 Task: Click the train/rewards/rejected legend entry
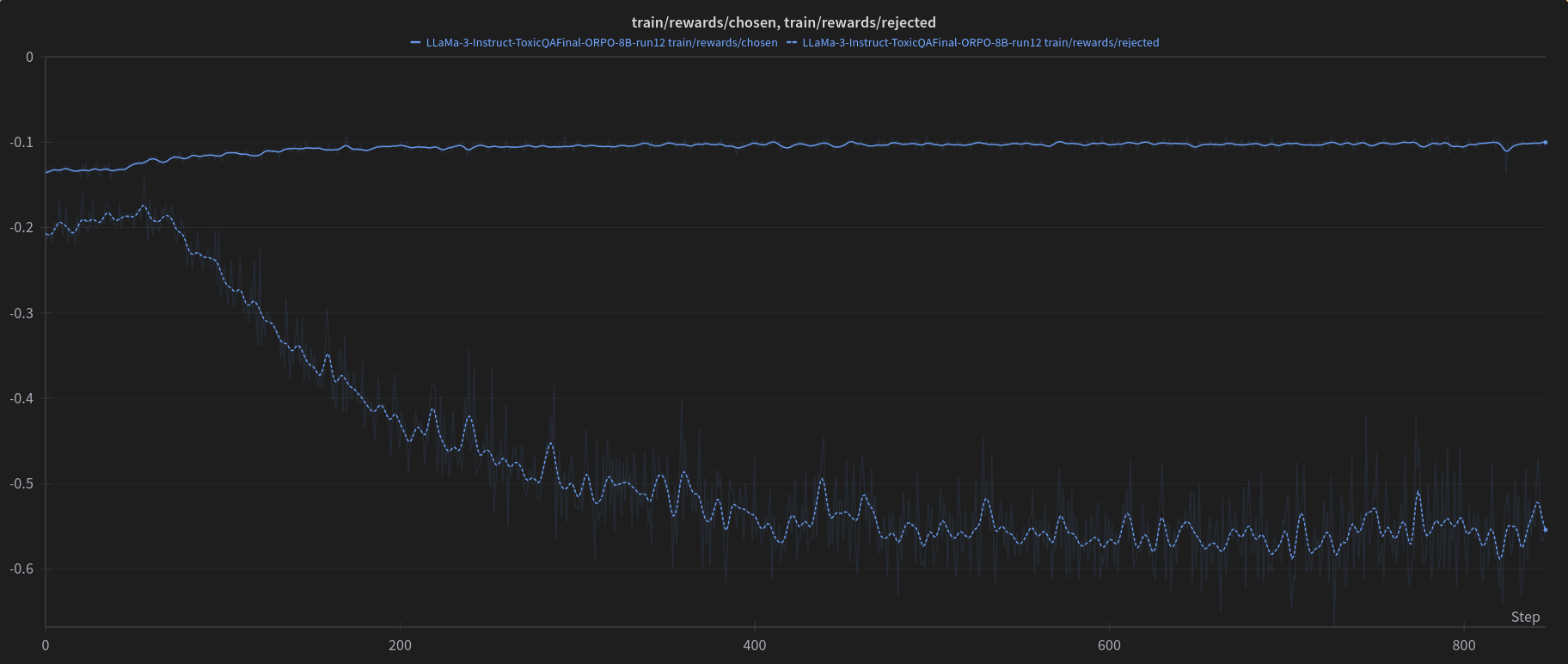pyautogui.click(x=972, y=42)
